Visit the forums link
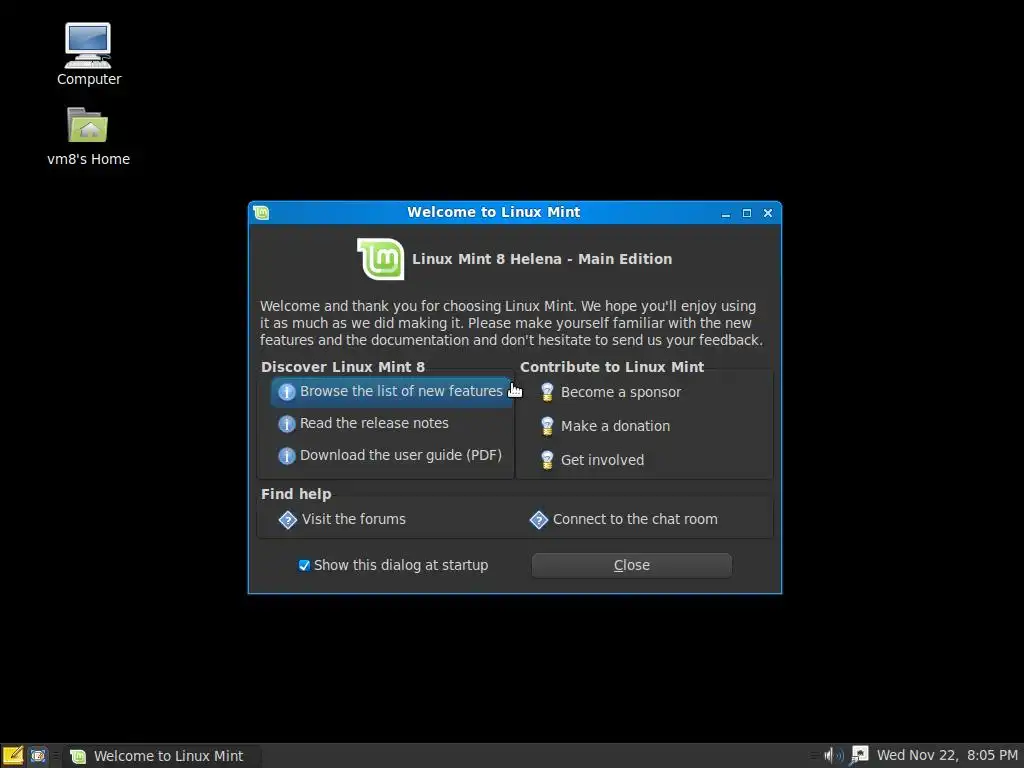 click(342, 520)
